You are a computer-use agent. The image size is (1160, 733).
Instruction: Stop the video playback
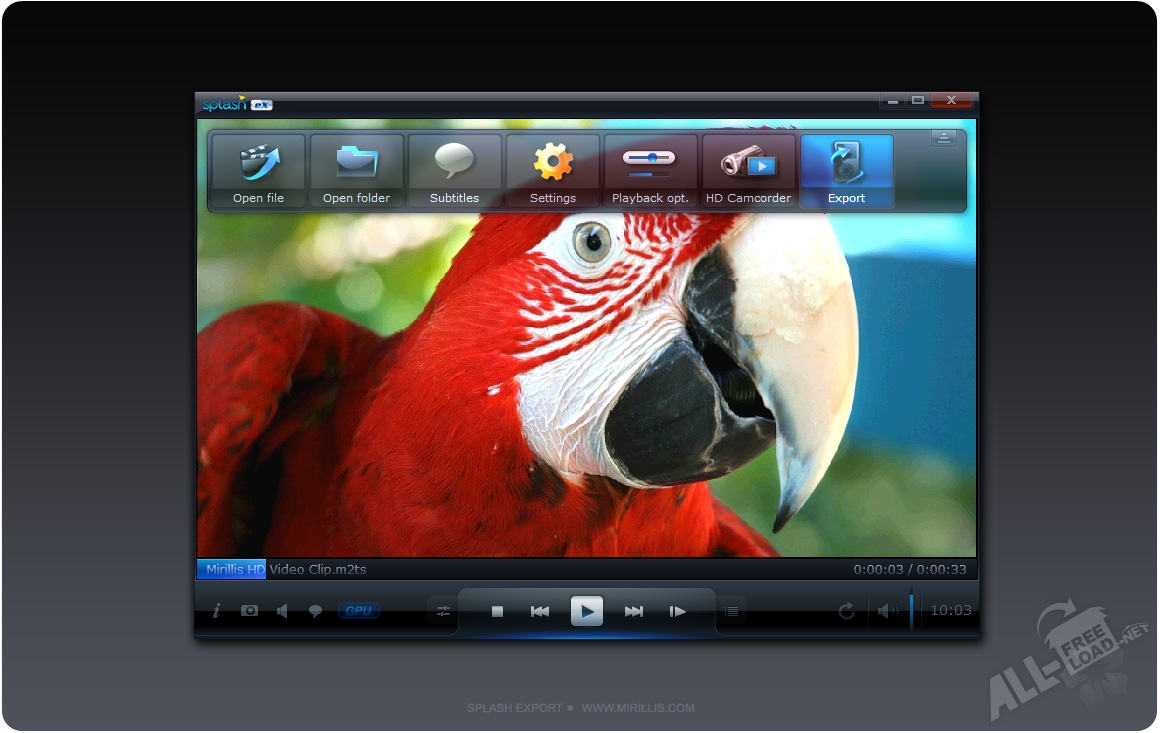pyautogui.click(x=497, y=611)
